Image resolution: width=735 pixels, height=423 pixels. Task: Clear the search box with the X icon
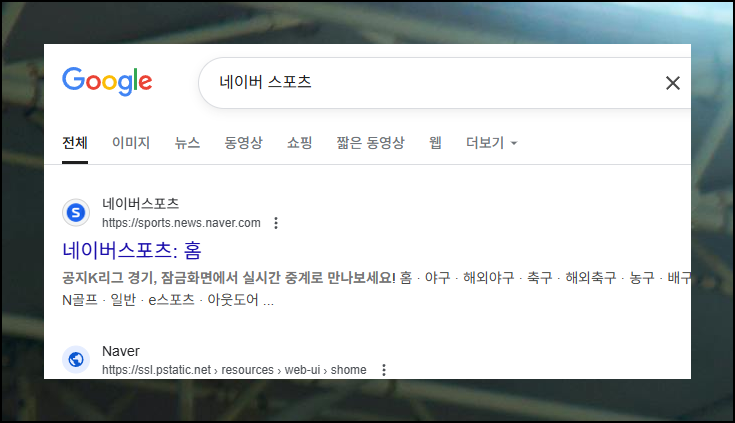click(673, 83)
